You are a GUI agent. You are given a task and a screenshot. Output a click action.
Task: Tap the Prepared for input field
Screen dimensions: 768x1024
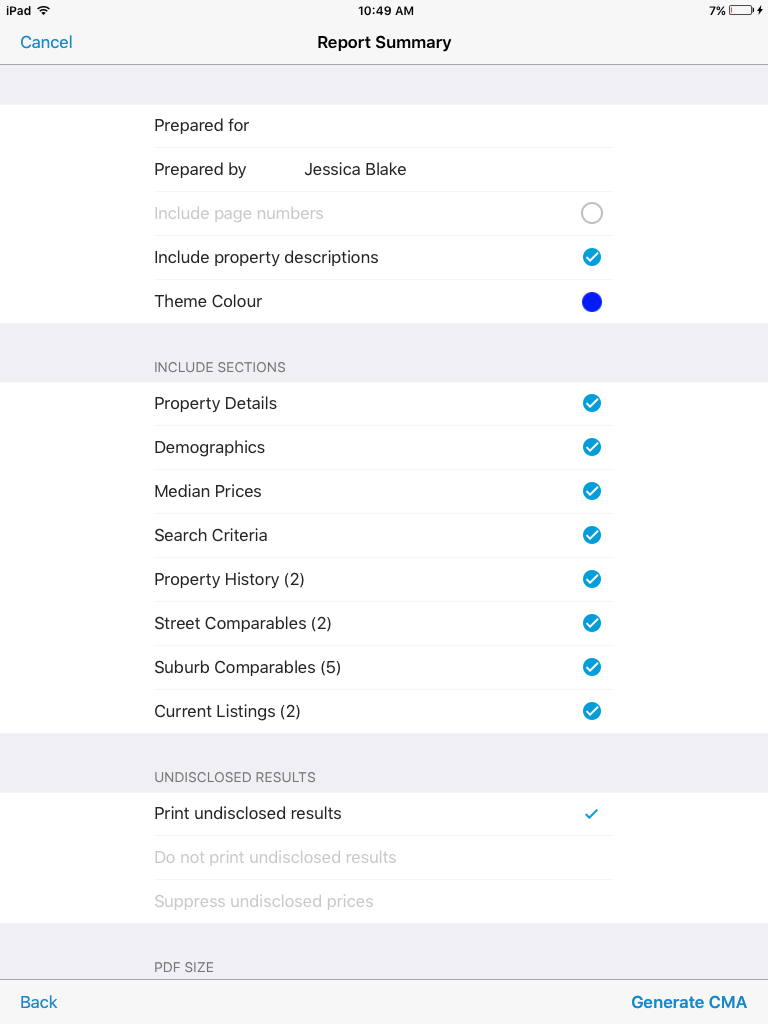450,126
